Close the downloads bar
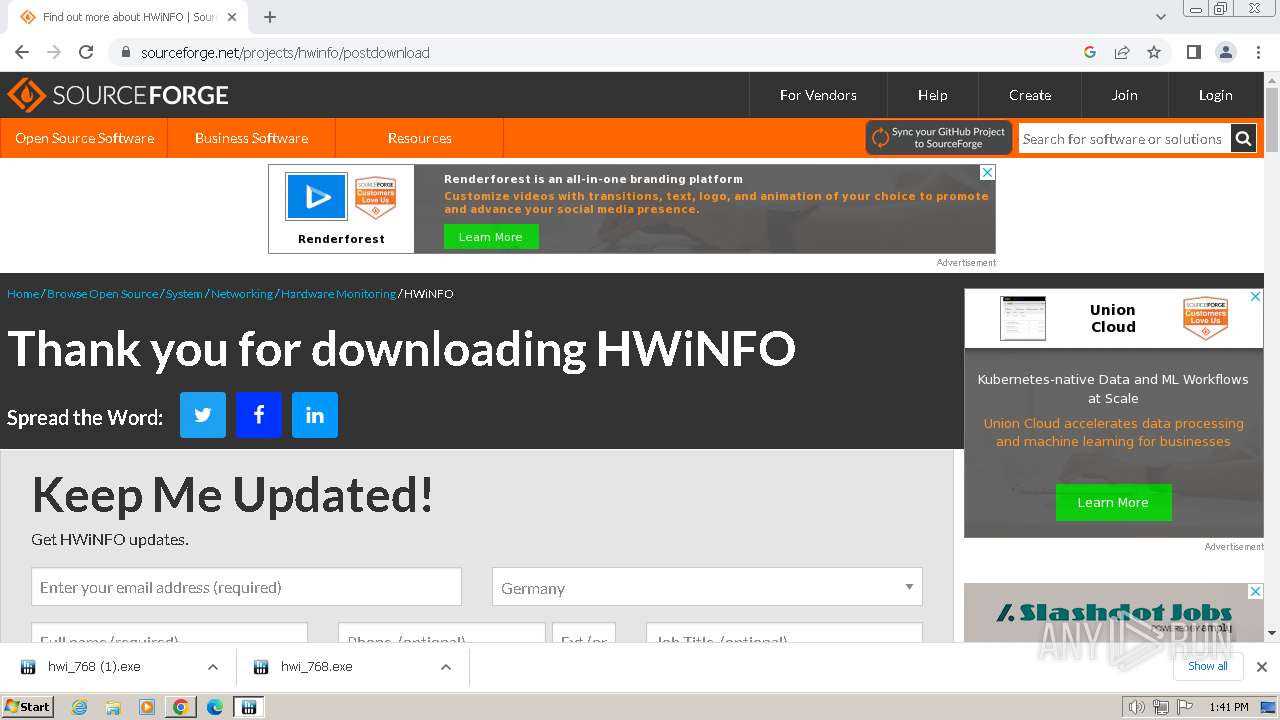 tap(1262, 667)
